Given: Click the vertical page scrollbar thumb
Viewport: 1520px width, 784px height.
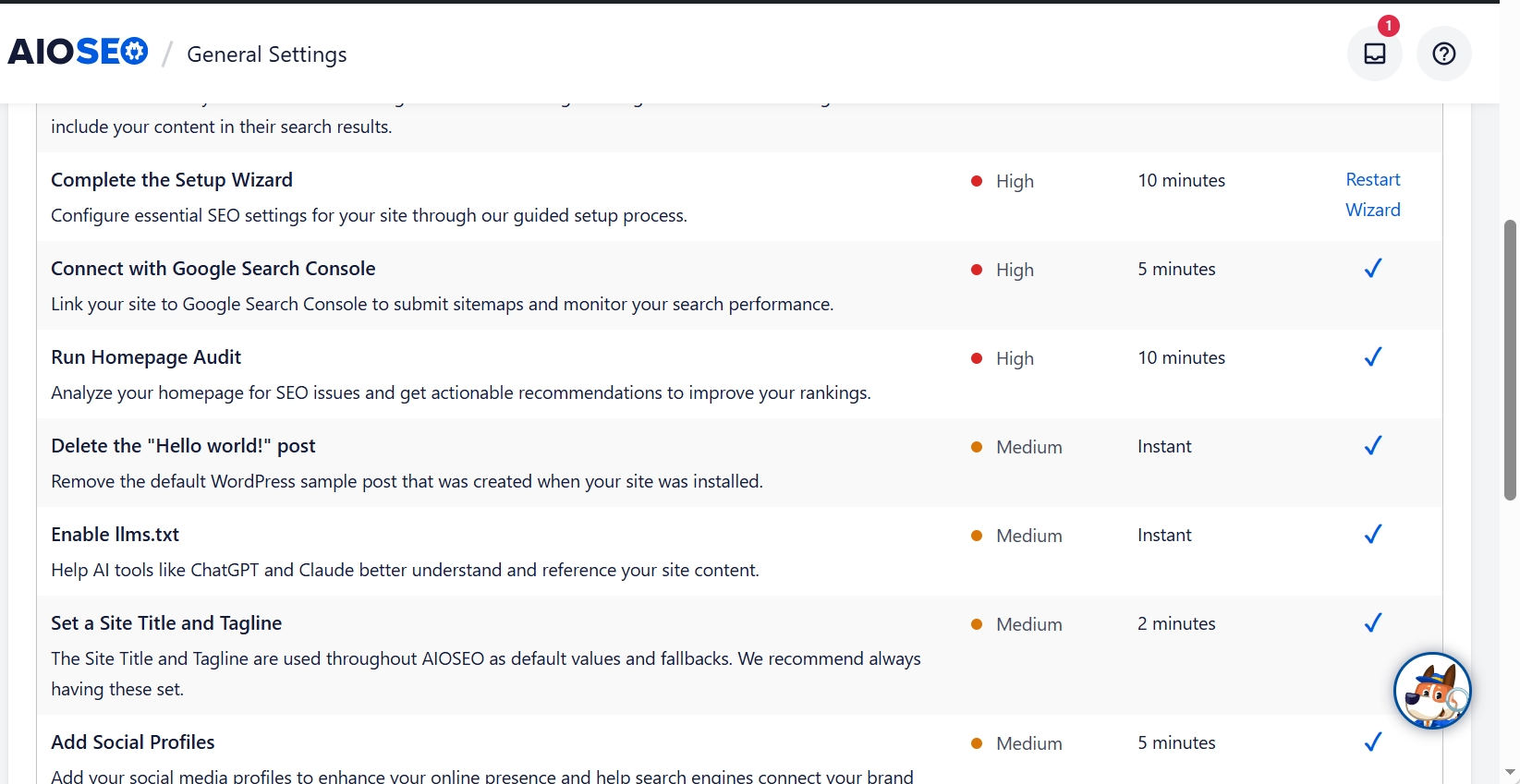Looking at the screenshot, I should (x=1510, y=360).
